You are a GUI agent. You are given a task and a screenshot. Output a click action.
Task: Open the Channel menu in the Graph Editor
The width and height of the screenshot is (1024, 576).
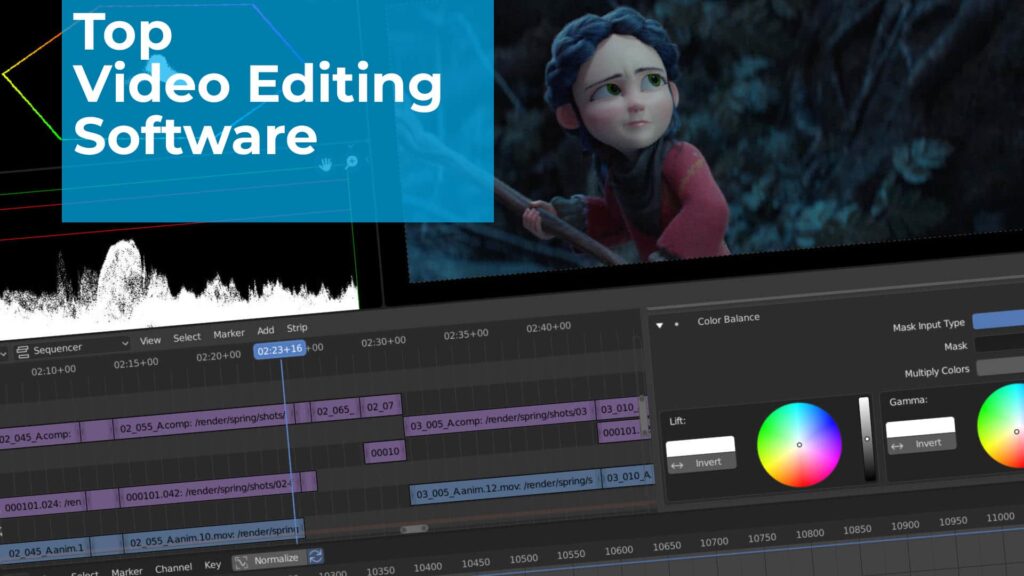coord(173,567)
